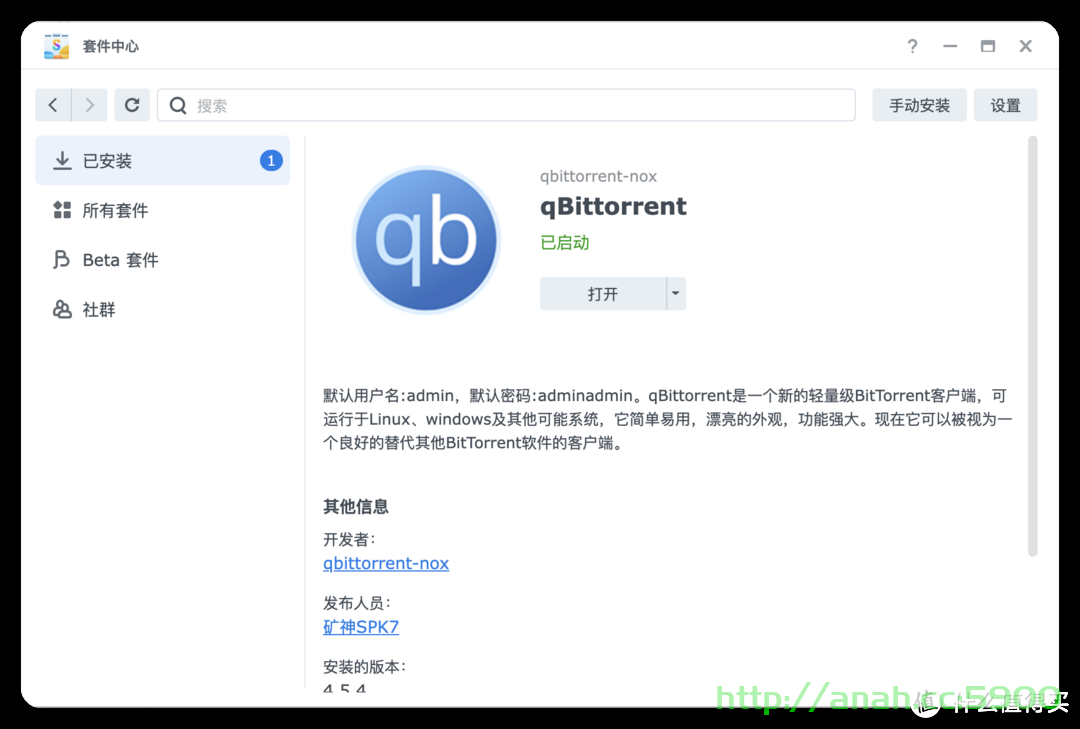Click the qBittorrent package title

click(613, 206)
